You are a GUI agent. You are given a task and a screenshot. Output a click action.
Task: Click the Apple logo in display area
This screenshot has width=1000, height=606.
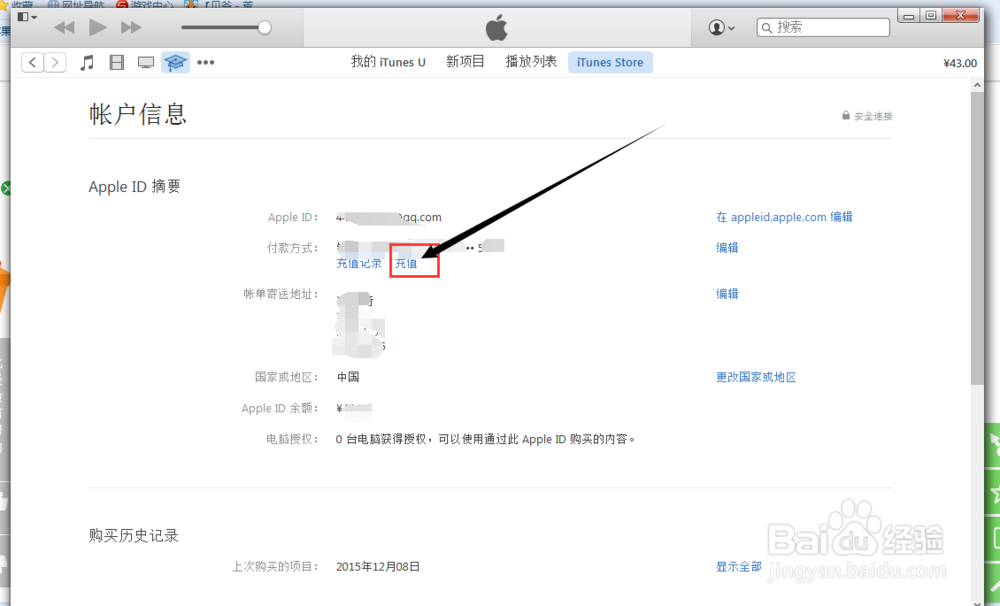(496, 28)
